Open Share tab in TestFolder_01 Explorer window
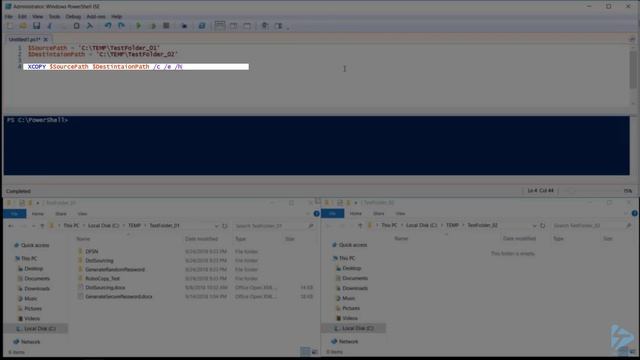The height and width of the screenshot is (360, 640). click(x=61, y=213)
